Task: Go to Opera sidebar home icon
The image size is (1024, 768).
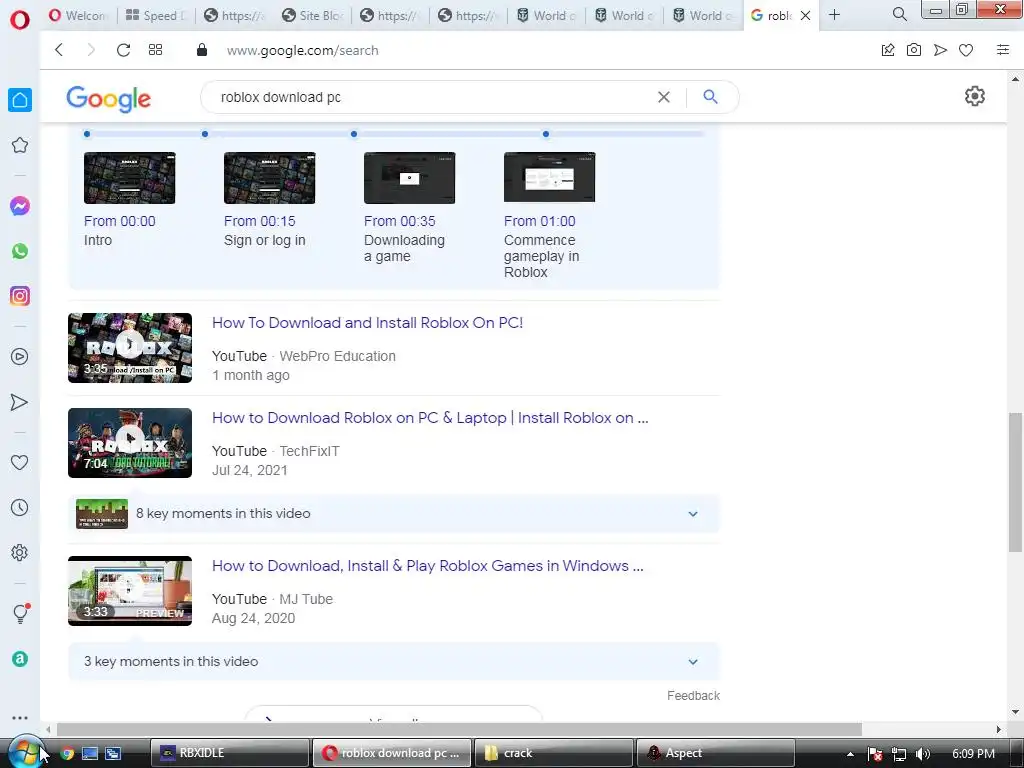Action: 20,100
